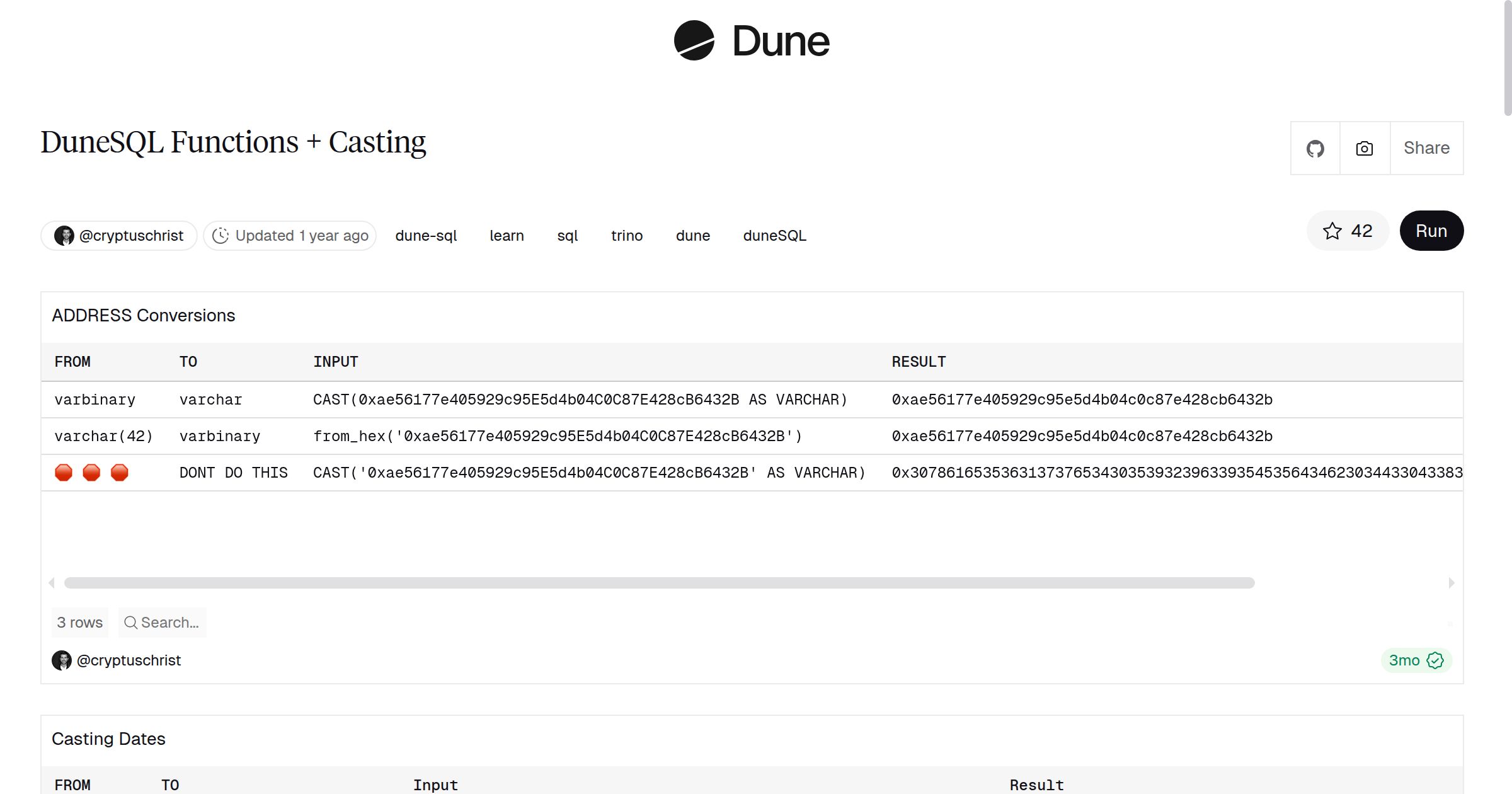Click the Share button
This screenshot has height=794, width=1512.
coord(1426,148)
